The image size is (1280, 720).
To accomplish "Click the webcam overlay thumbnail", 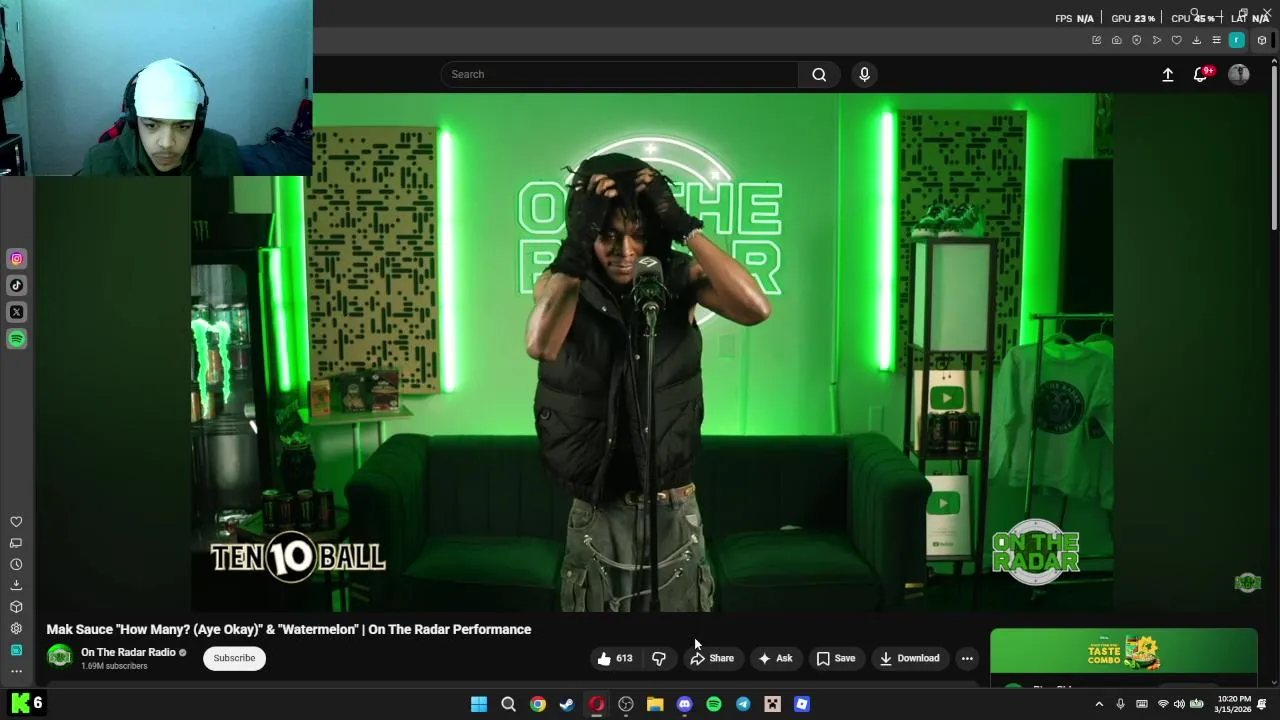I will [x=156, y=88].
